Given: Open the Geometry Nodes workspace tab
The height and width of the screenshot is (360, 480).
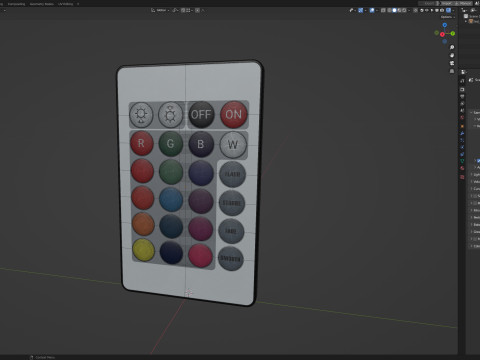Looking at the screenshot, I should [x=42, y=4].
